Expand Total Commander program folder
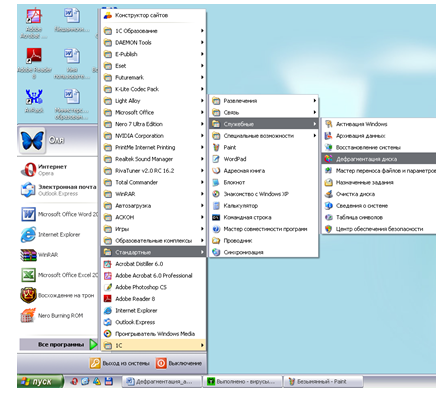This screenshot has width=440, height=393. 153,182
